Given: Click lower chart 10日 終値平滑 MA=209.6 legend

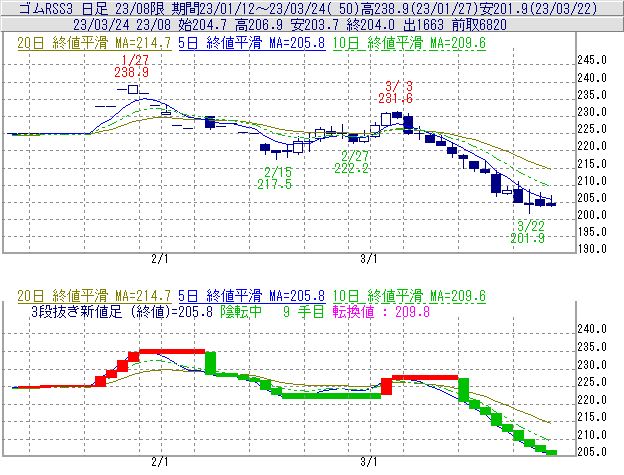Looking at the screenshot, I should point(409,296).
